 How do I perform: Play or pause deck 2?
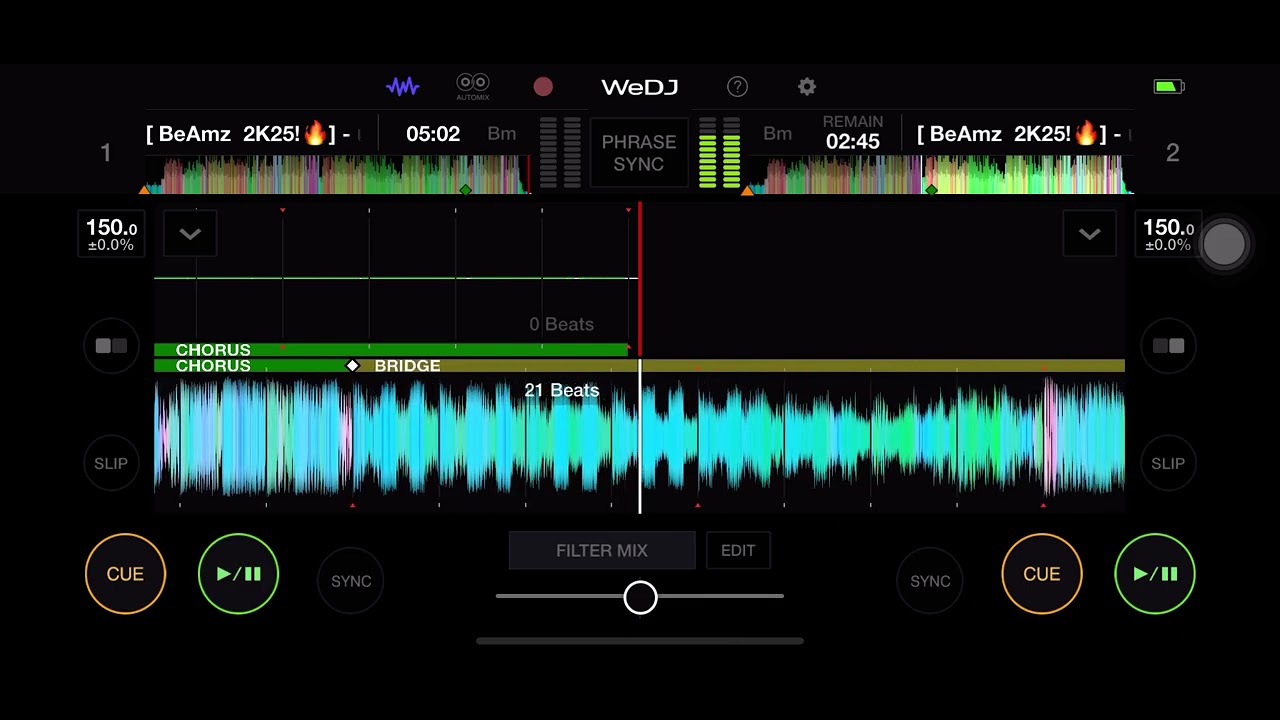1155,574
